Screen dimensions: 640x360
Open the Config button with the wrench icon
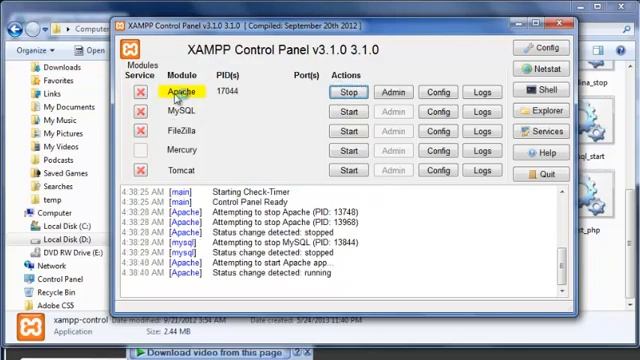click(x=541, y=48)
